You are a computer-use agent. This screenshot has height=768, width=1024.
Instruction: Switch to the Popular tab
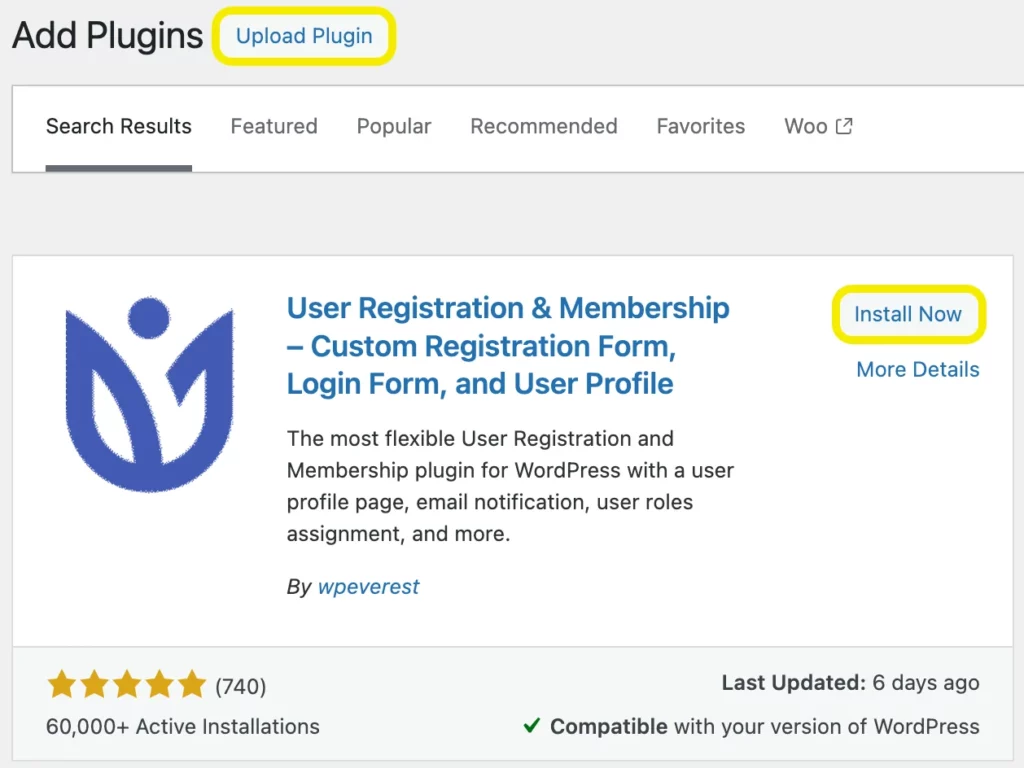coord(394,126)
